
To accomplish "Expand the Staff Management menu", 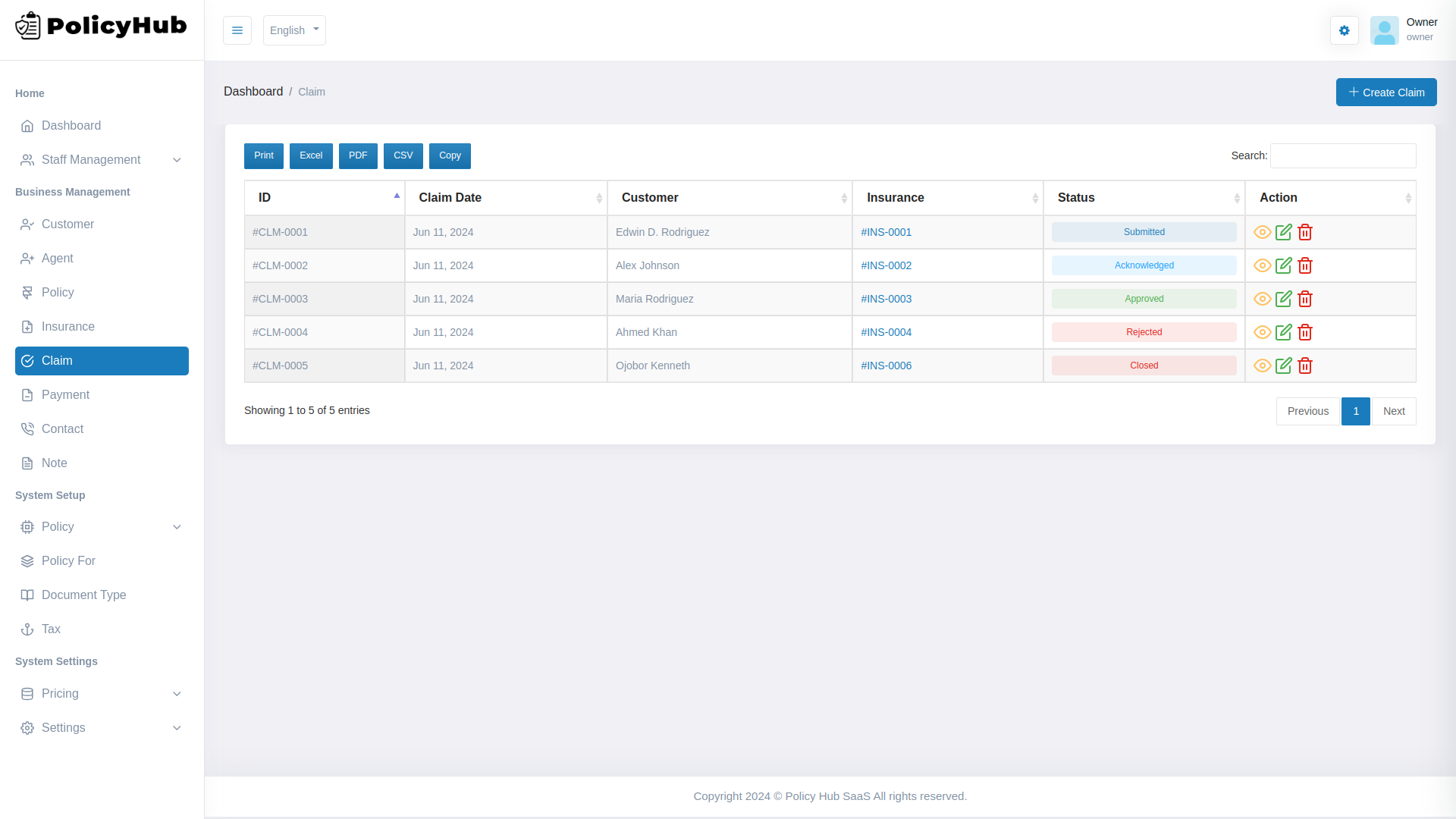I will (91, 159).
